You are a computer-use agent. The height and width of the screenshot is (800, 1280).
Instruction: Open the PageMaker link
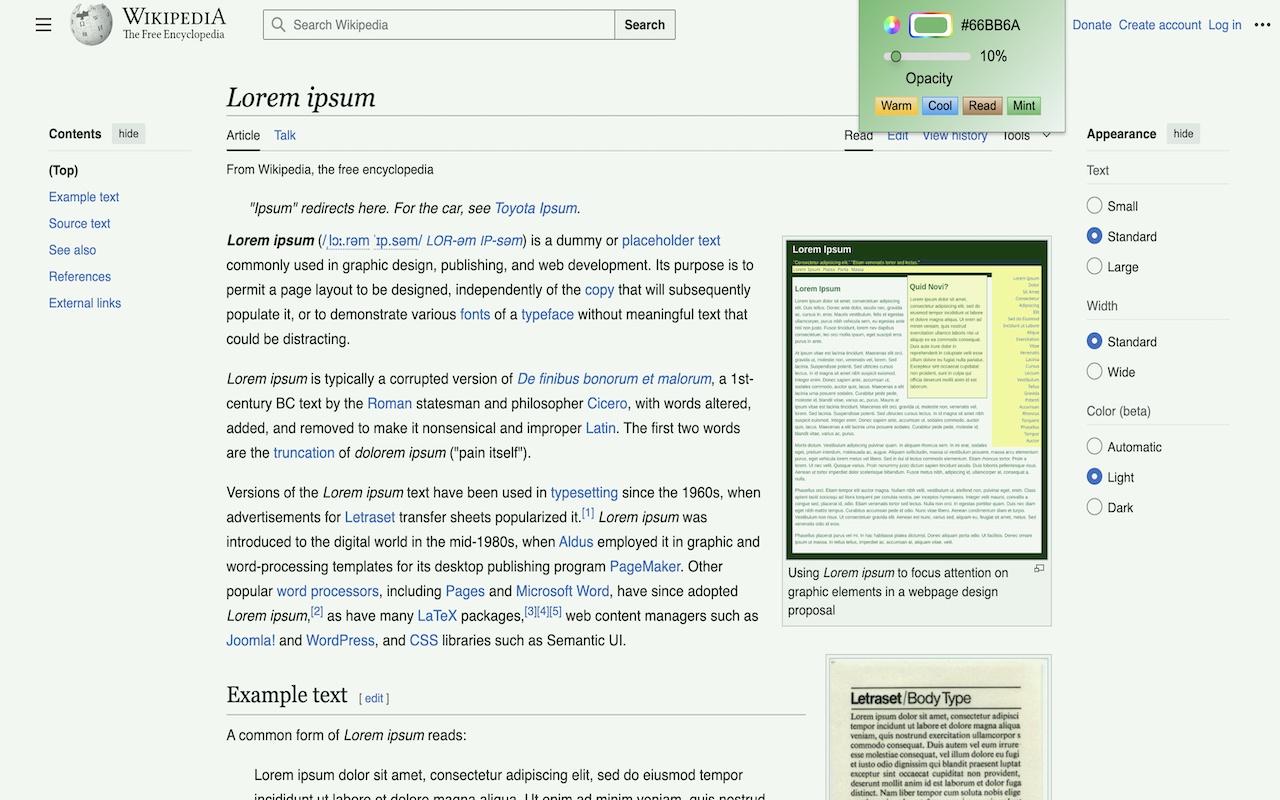645,566
